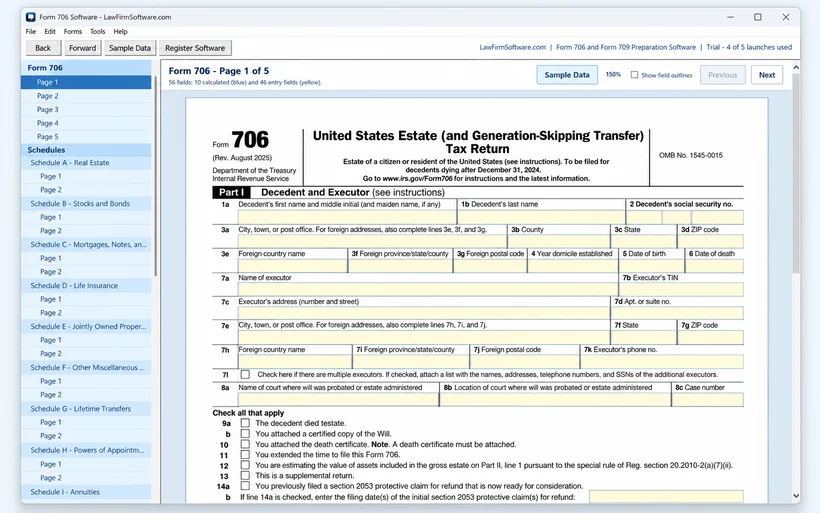Image resolution: width=820 pixels, height=513 pixels.
Task: Click the Name of executor field 7a
Action: pyautogui.click(x=428, y=289)
